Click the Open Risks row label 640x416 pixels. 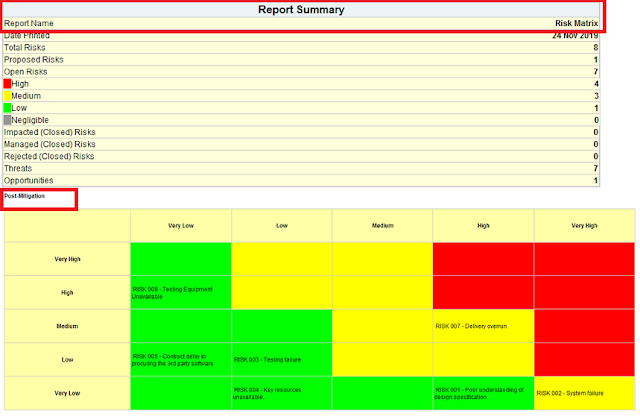coord(25,72)
